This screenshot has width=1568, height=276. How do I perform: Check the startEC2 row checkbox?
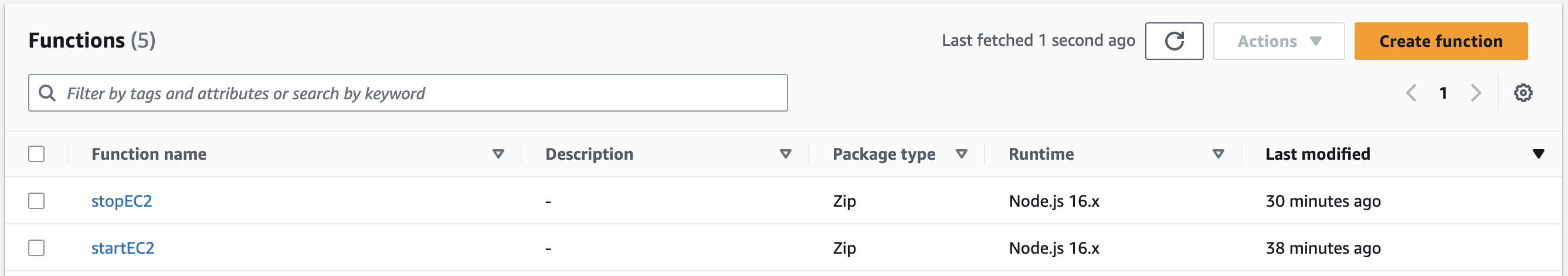coord(36,247)
